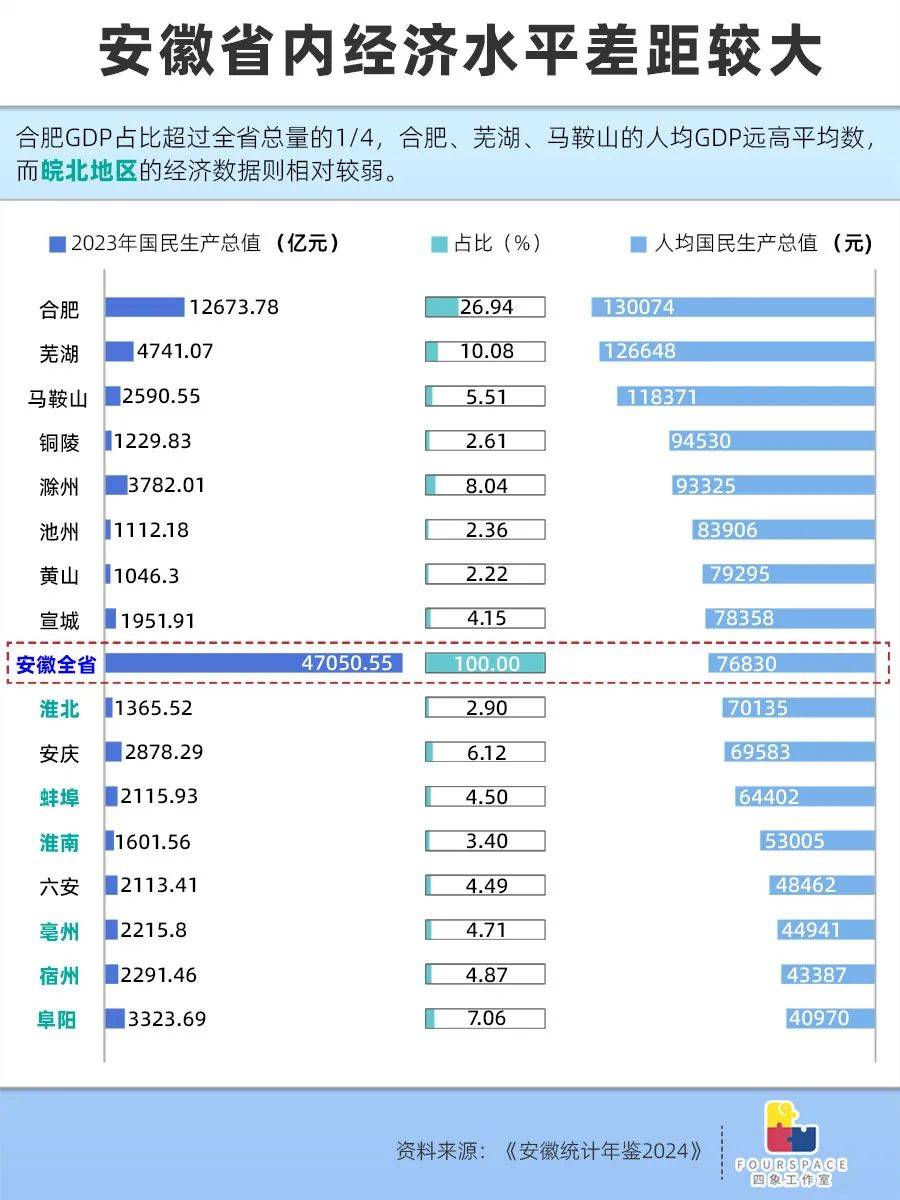Image resolution: width=900 pixels, height=1200 pixels.
Task: Click the 芜湖 row label
Action: 59,354
